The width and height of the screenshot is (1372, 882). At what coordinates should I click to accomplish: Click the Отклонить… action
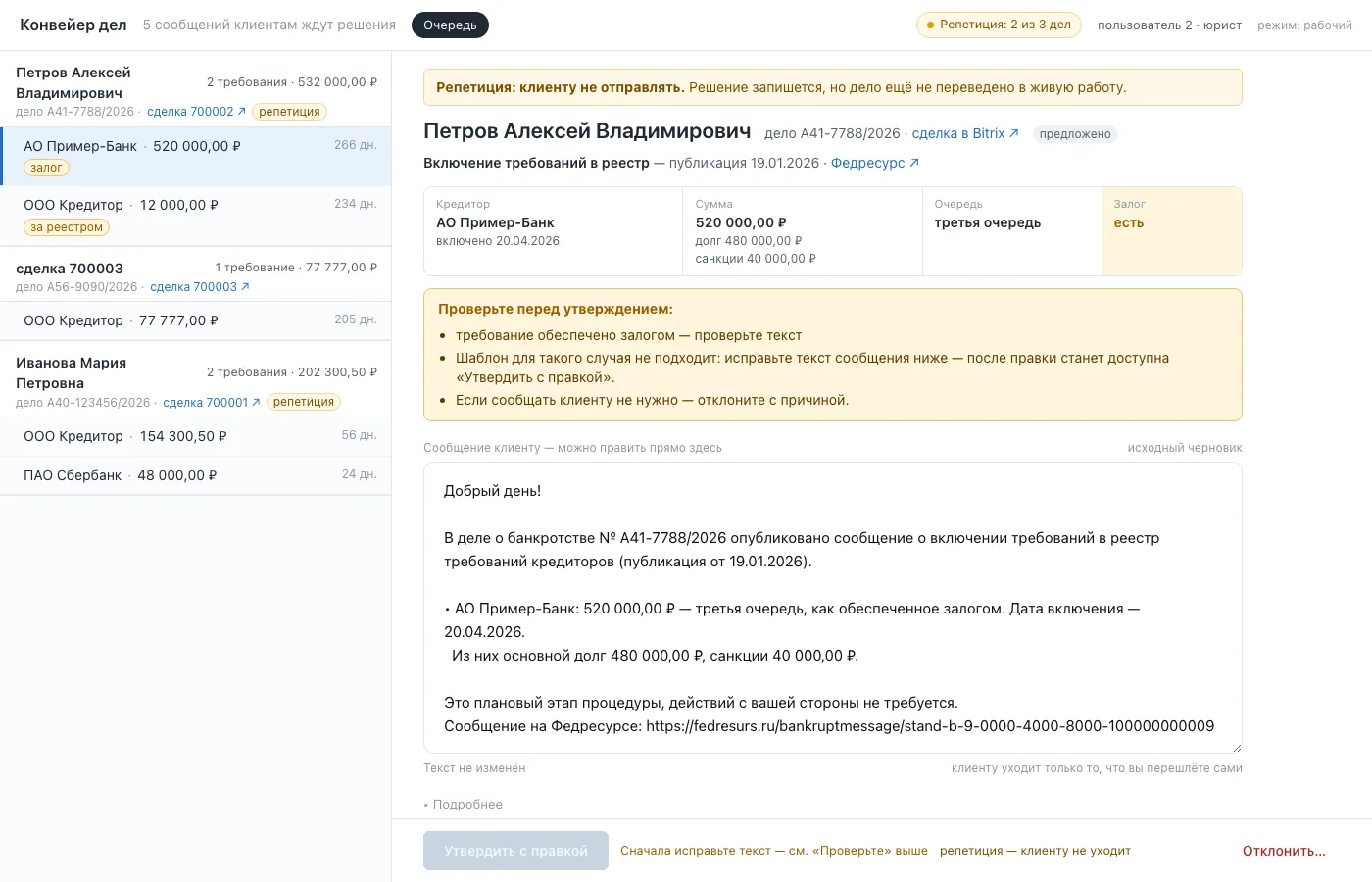pos(1284,851)
